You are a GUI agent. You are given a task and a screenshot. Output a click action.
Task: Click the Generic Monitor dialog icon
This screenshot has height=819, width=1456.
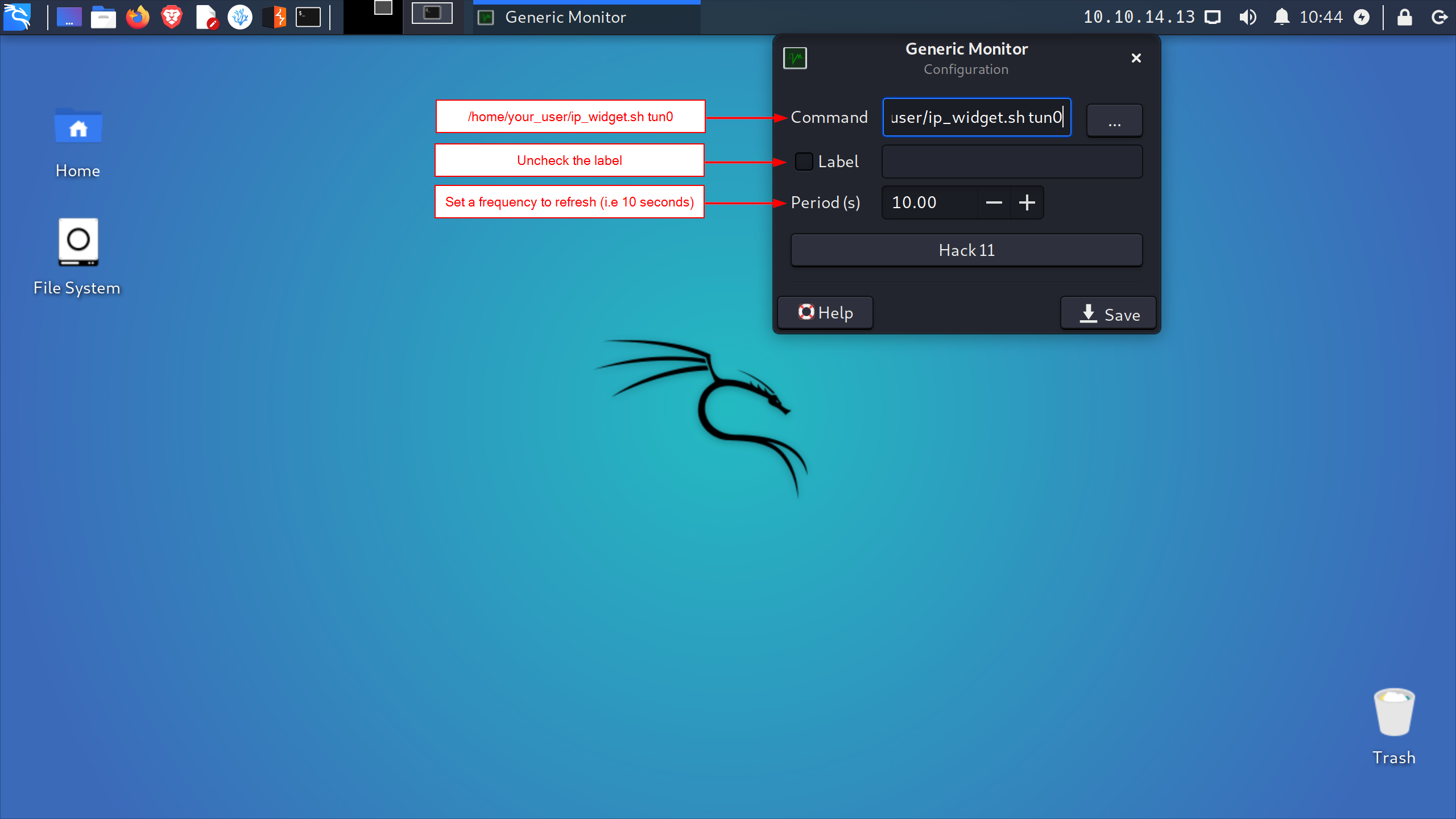tap(795, 58)
